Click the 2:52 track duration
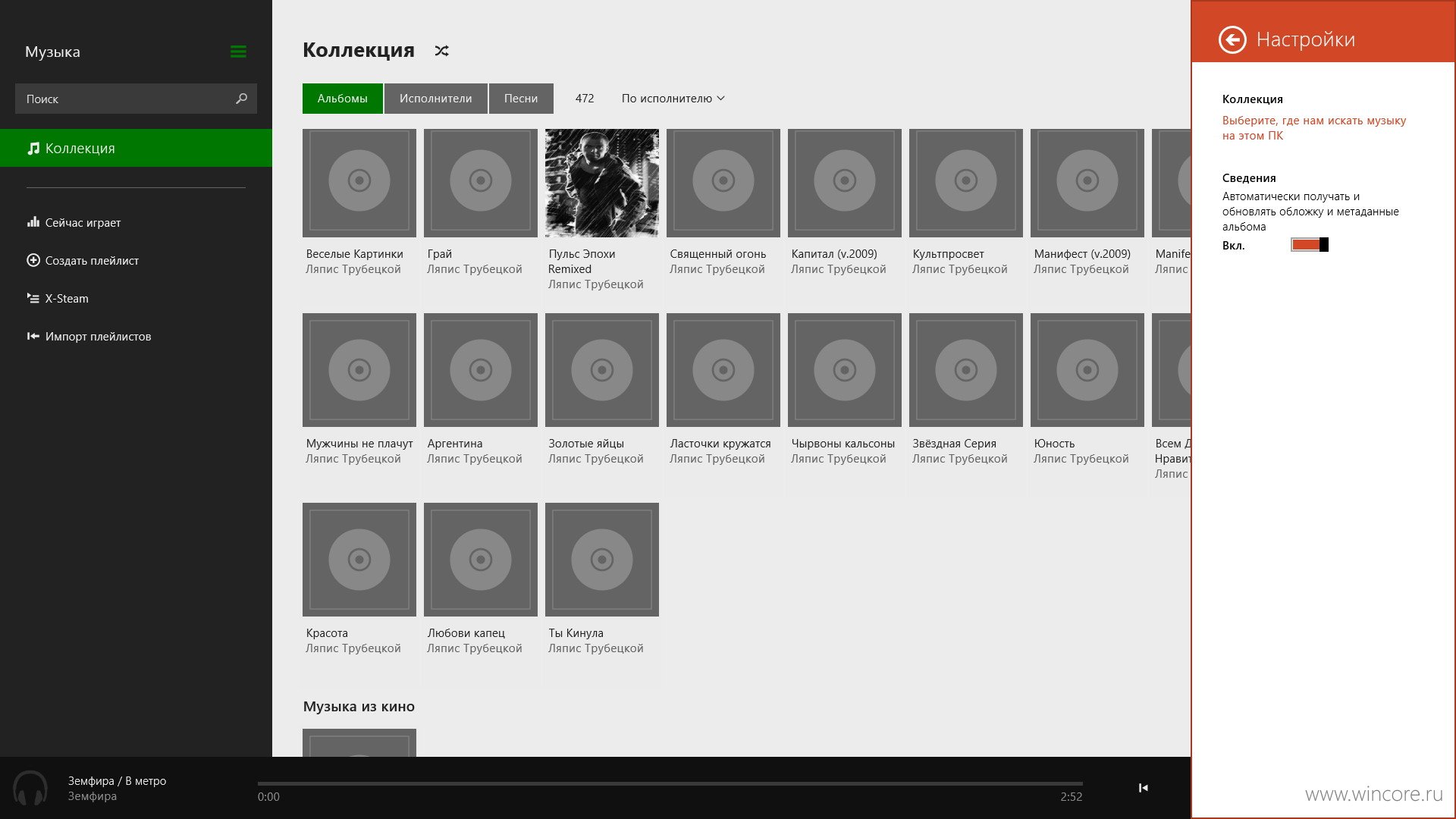Viewport: 1456px width, 819px height. tap(1072, 797)
